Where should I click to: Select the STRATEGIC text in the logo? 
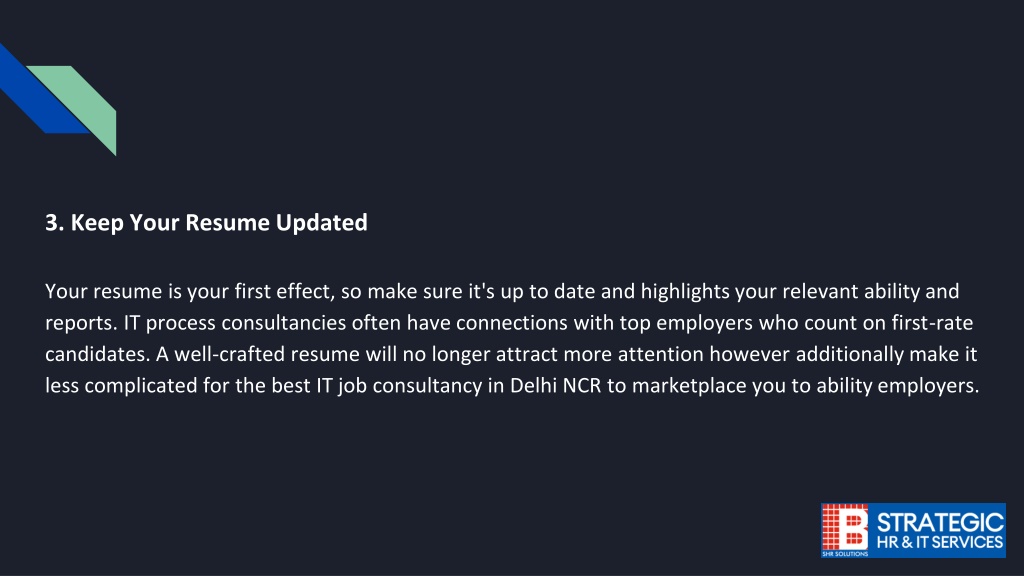(939, 522)
